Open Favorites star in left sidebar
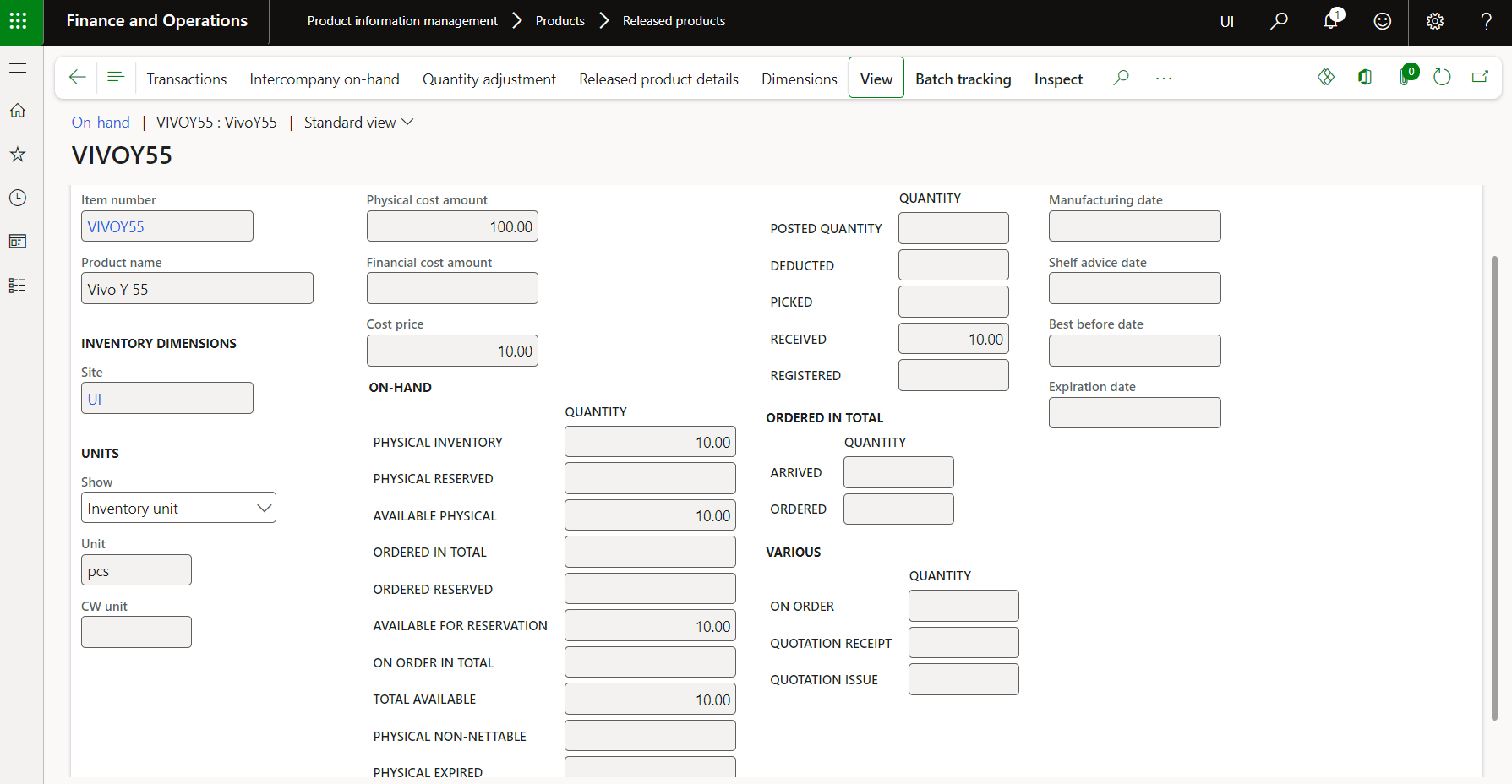The height and width of the screenshot is (784, 1512). click(18, 154)
